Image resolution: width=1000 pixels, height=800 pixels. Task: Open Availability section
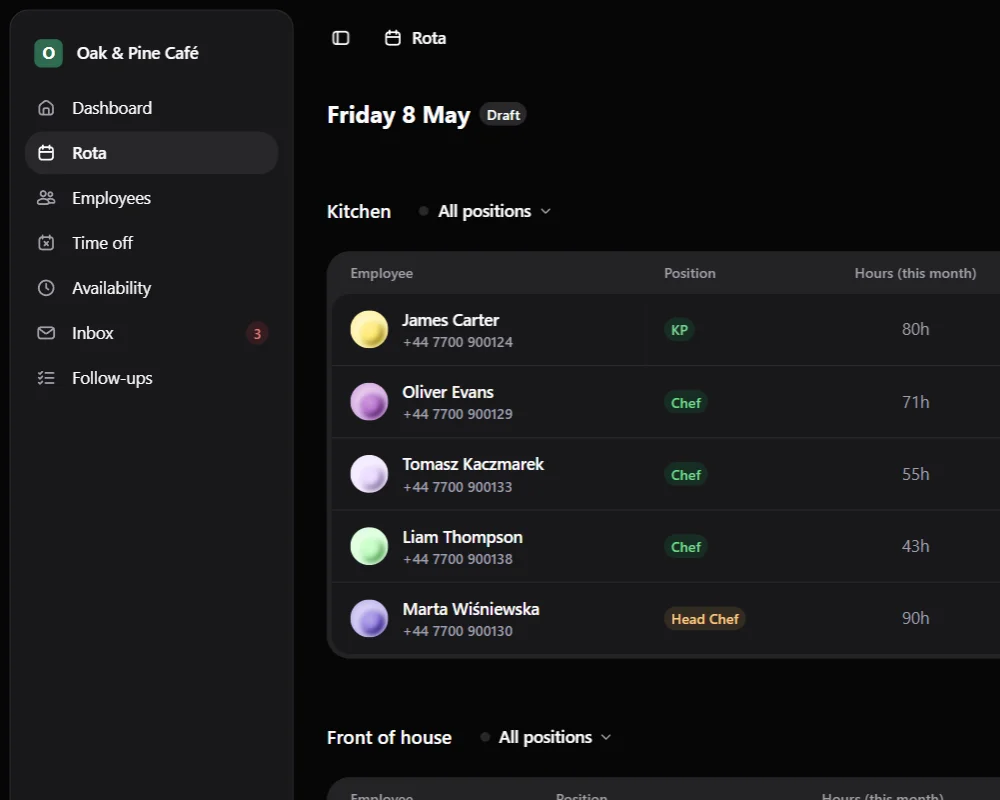click(152, 288)
